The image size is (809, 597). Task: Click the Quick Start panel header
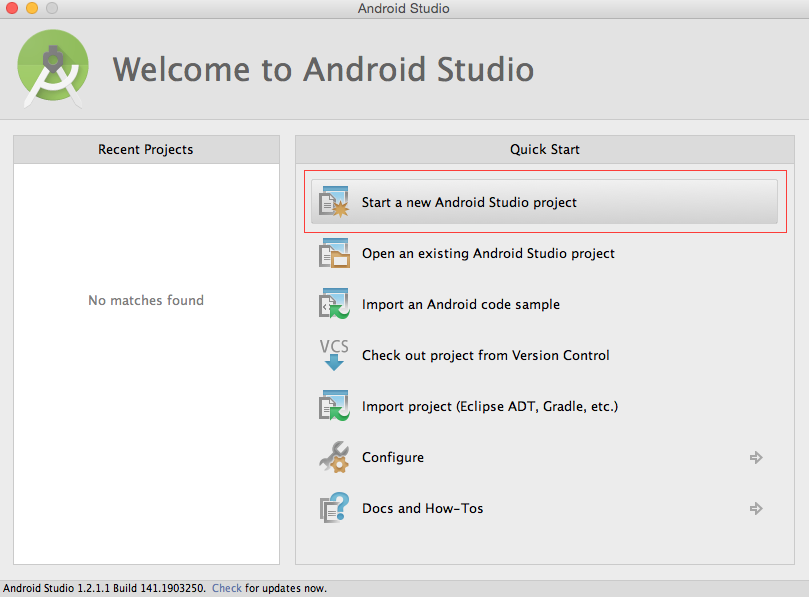click(544, 150)
